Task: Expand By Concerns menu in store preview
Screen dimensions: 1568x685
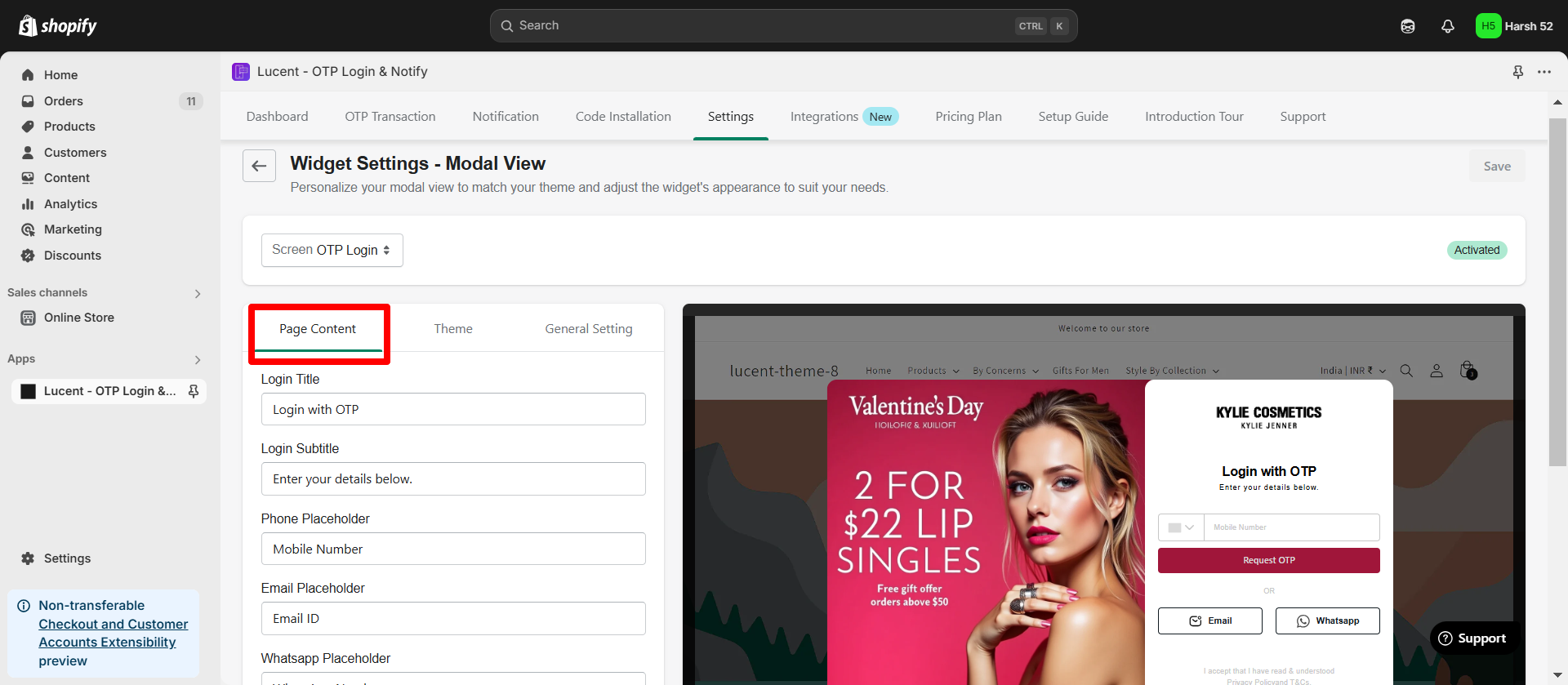Action: (x=1005, y=371)
